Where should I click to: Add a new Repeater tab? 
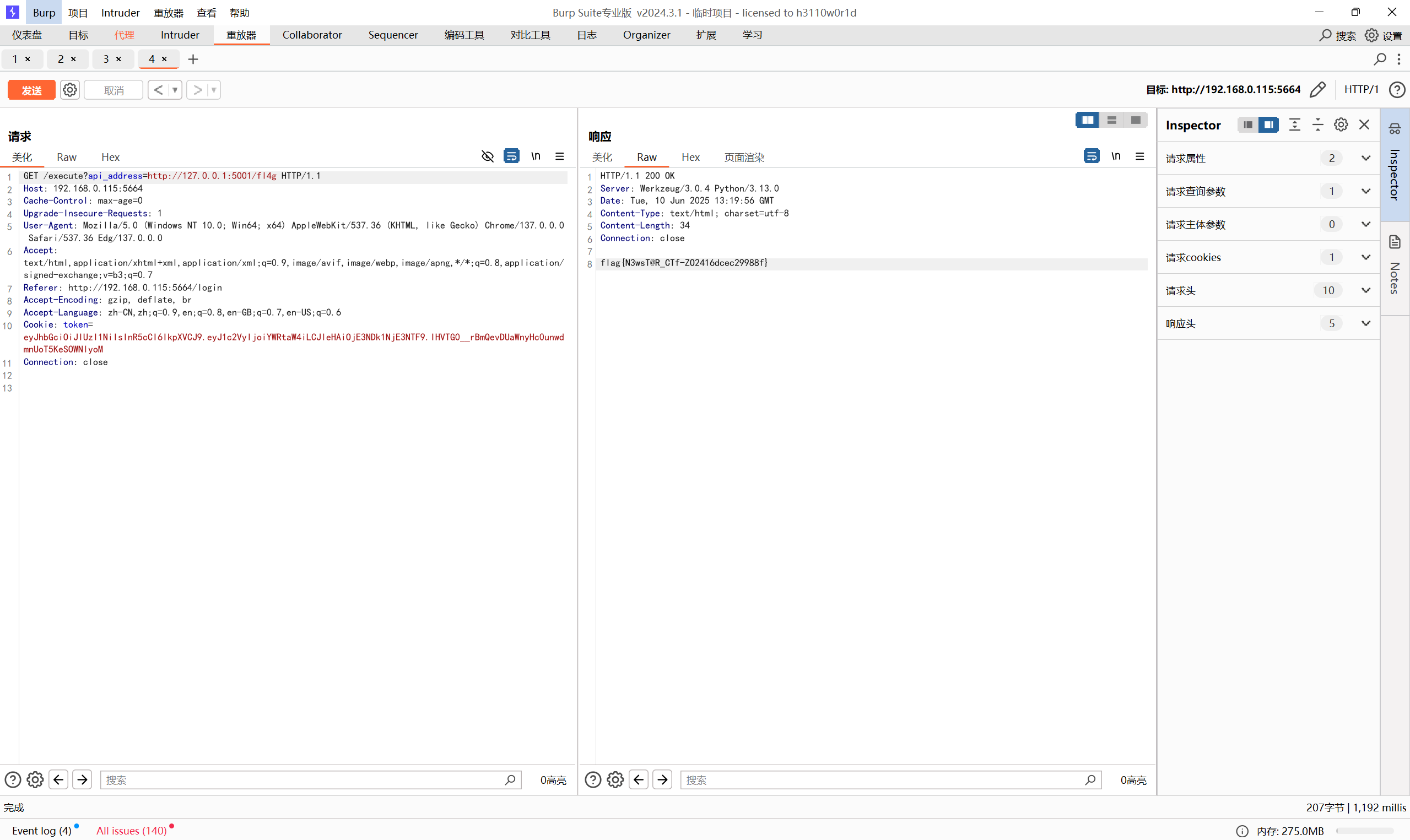(x=193, y=59)
